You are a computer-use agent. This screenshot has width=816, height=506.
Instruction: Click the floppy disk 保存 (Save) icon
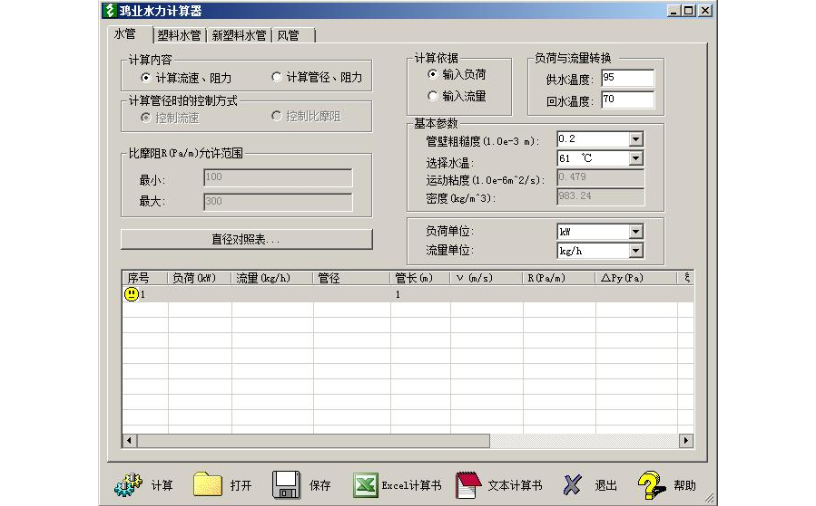[x=287, y=486]
